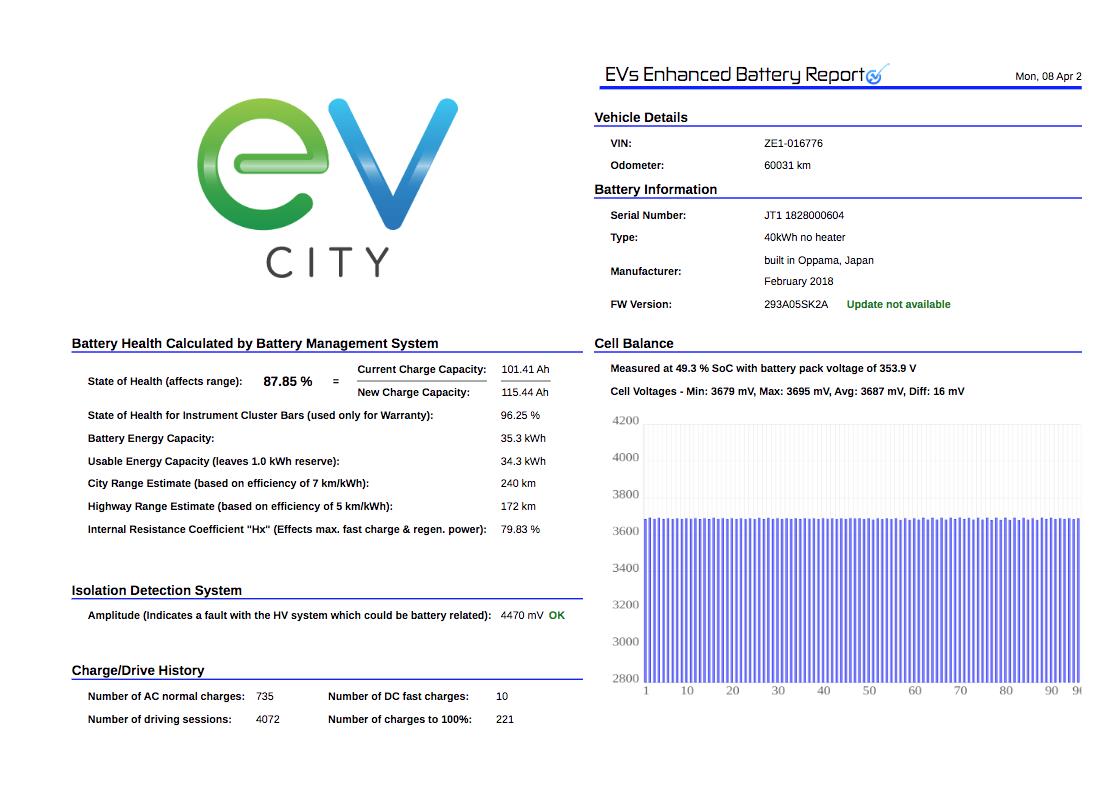Click the checkmark icon beside the report title
Image resolution: width=1116 pixels, height=789 pixels.
coord(877,74)
